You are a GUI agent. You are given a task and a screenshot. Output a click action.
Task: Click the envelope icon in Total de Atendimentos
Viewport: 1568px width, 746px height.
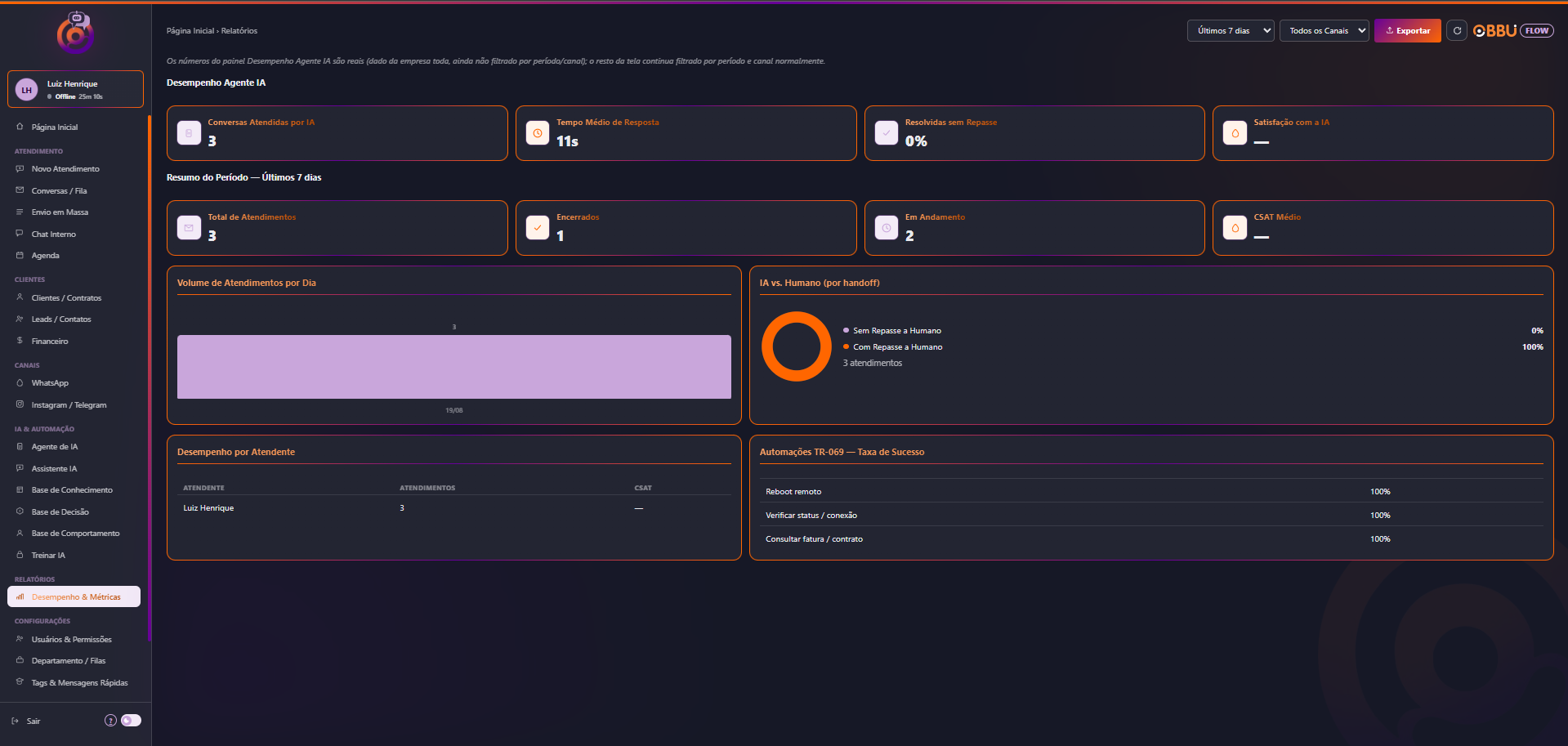click(189, 228)
